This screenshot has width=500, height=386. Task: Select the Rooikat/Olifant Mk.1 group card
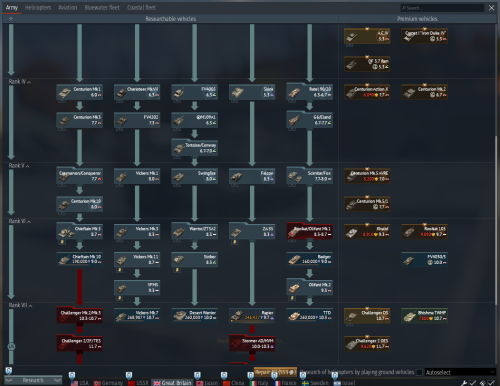tap(309, 232)
